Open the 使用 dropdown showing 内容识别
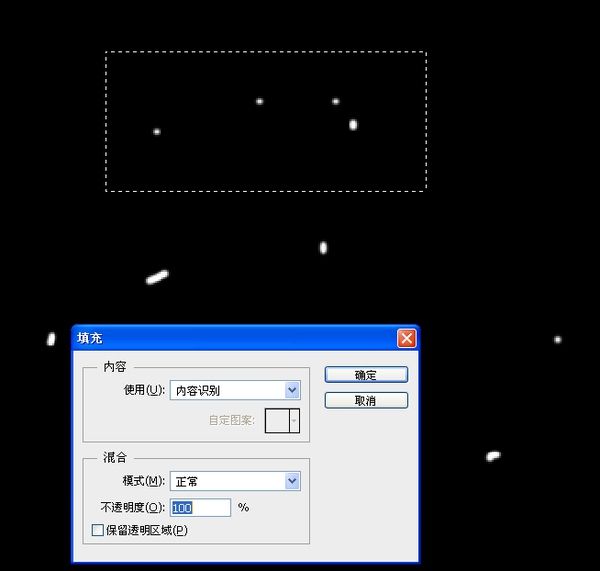The height and width of the screenshot is (571, 600). pyautogui.click(x=235, y=390)
